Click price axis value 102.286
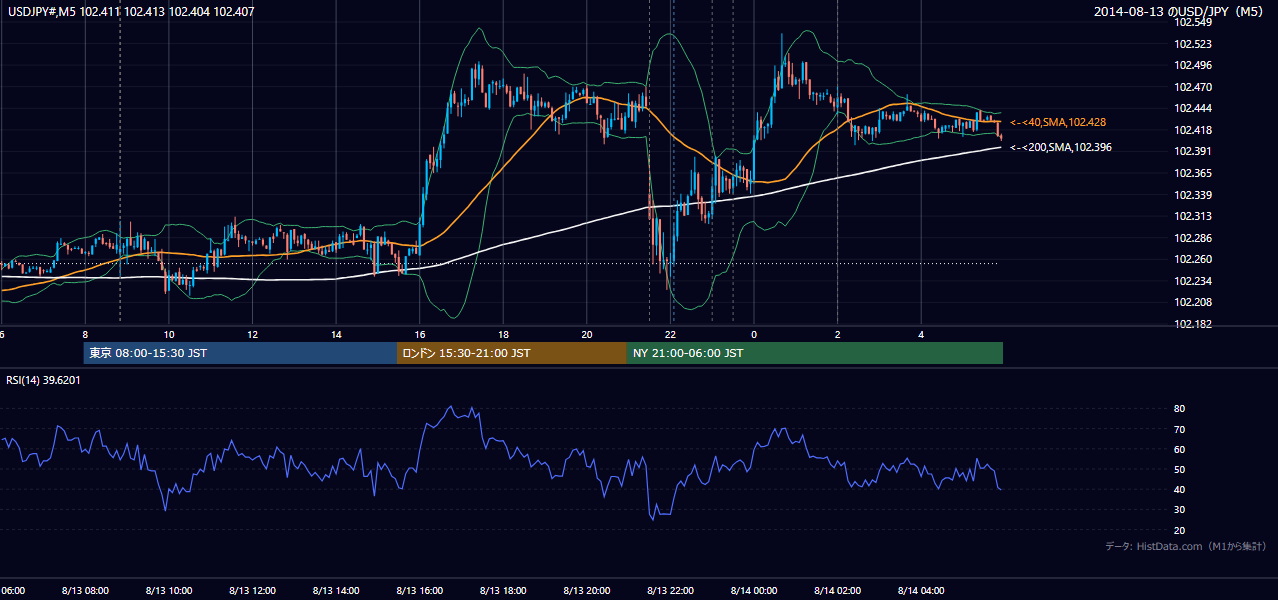This screenshot has height=600, width=1278. 1192,238
